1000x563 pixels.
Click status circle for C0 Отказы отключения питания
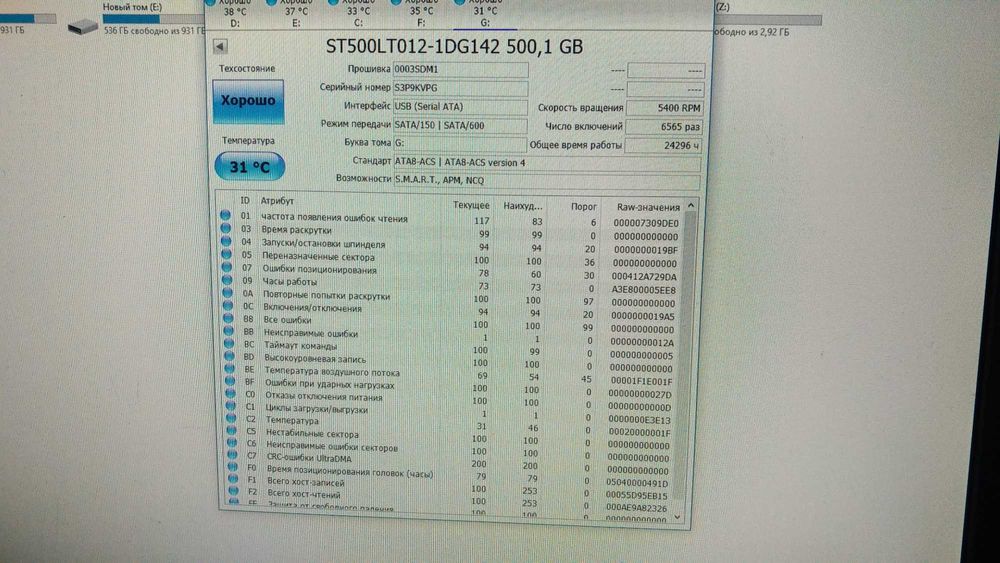point(230,393)
